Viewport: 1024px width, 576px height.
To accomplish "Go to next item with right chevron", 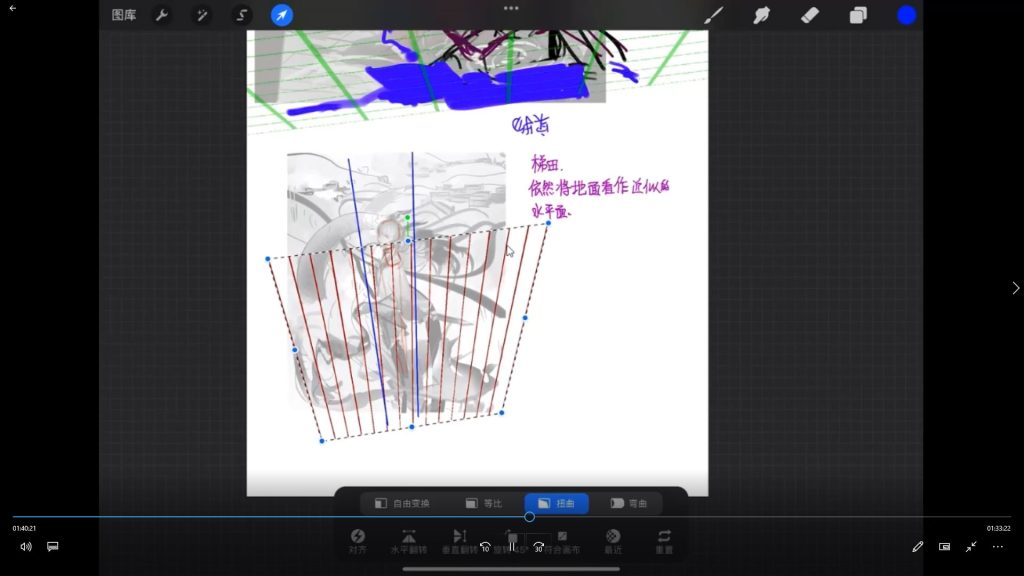I will point(1016,288).
